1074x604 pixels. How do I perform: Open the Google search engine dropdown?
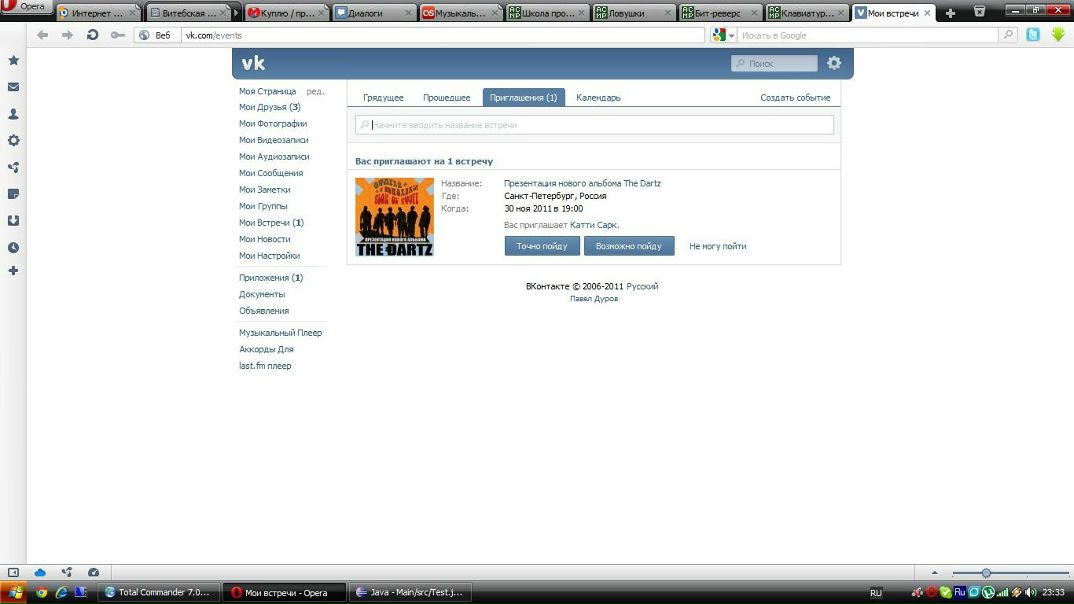723,35
